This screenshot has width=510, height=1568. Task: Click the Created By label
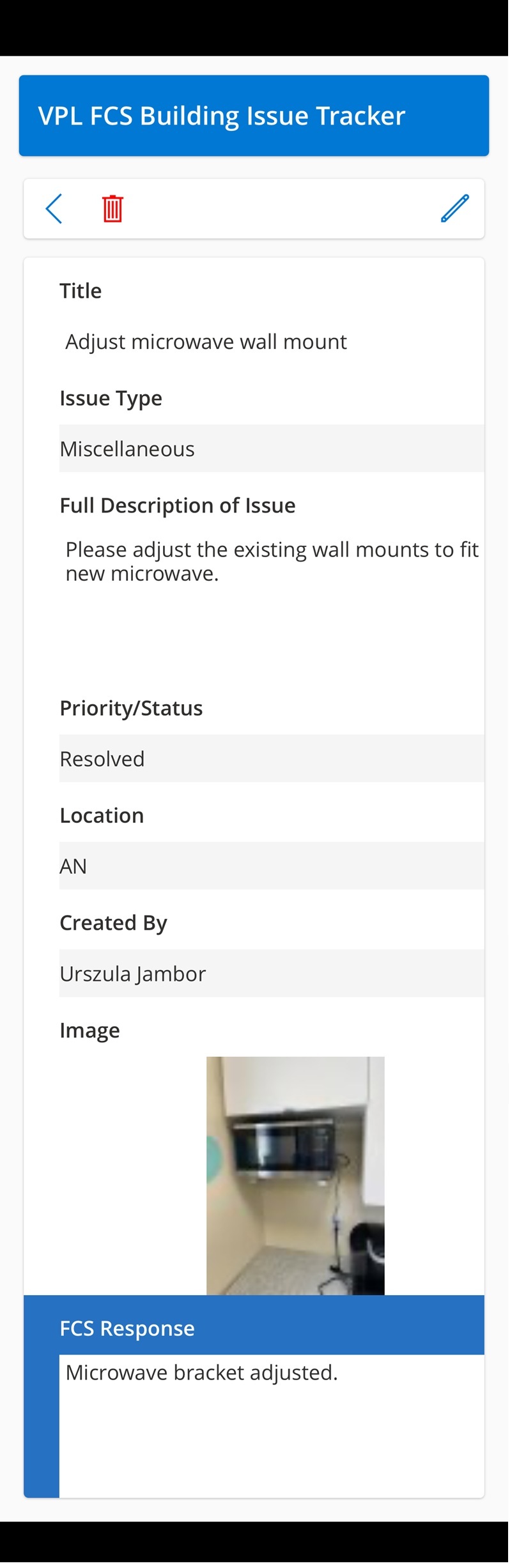(113, 923)
